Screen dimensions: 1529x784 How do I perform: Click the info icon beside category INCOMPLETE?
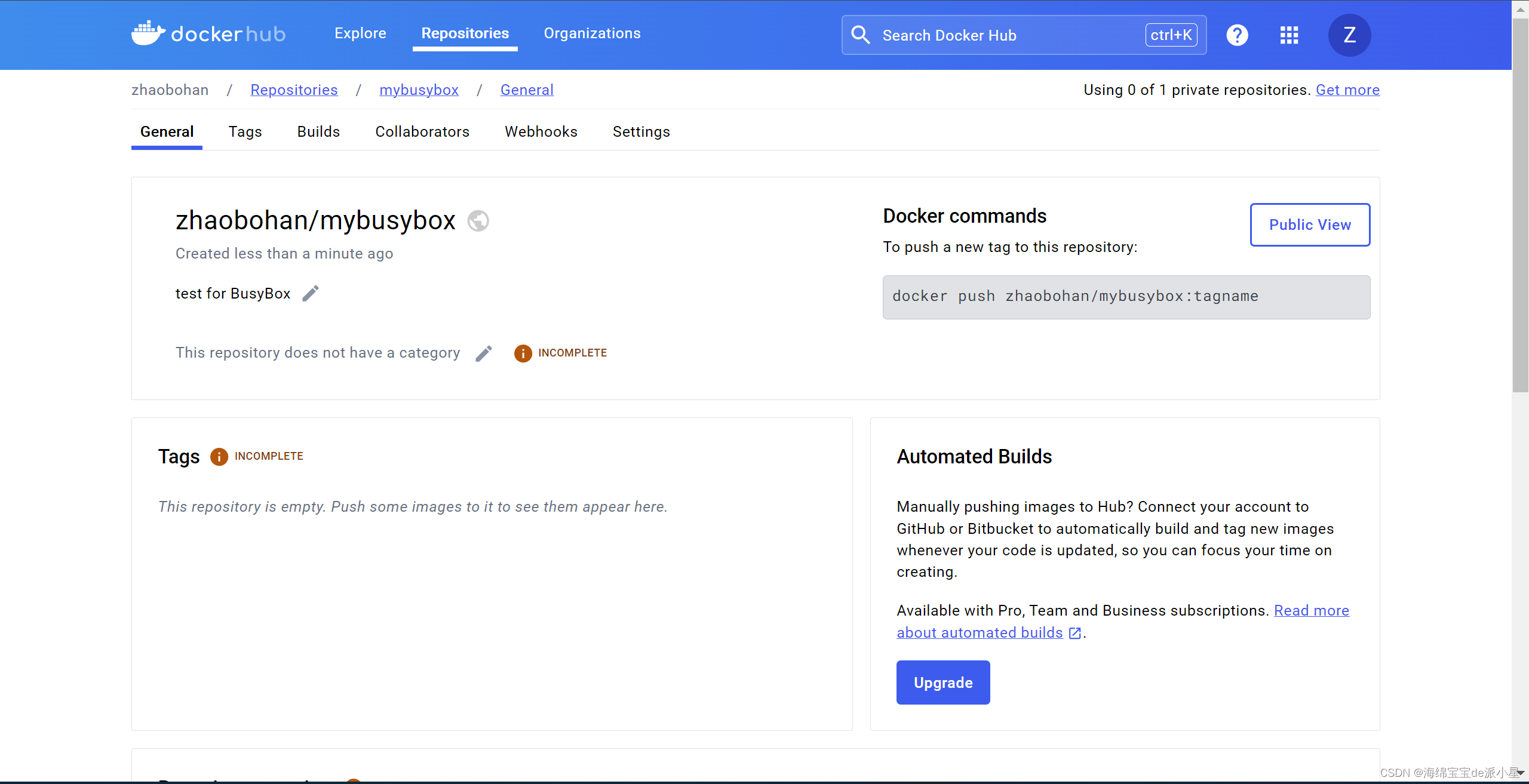[x=523, y=353]
